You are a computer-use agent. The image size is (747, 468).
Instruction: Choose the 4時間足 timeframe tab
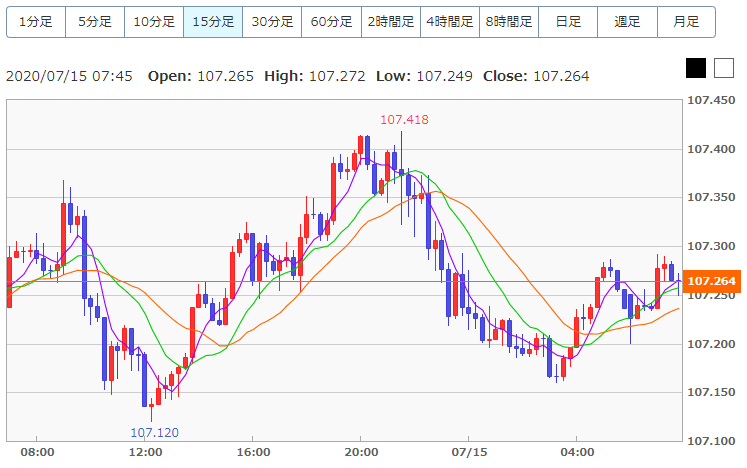450,22
